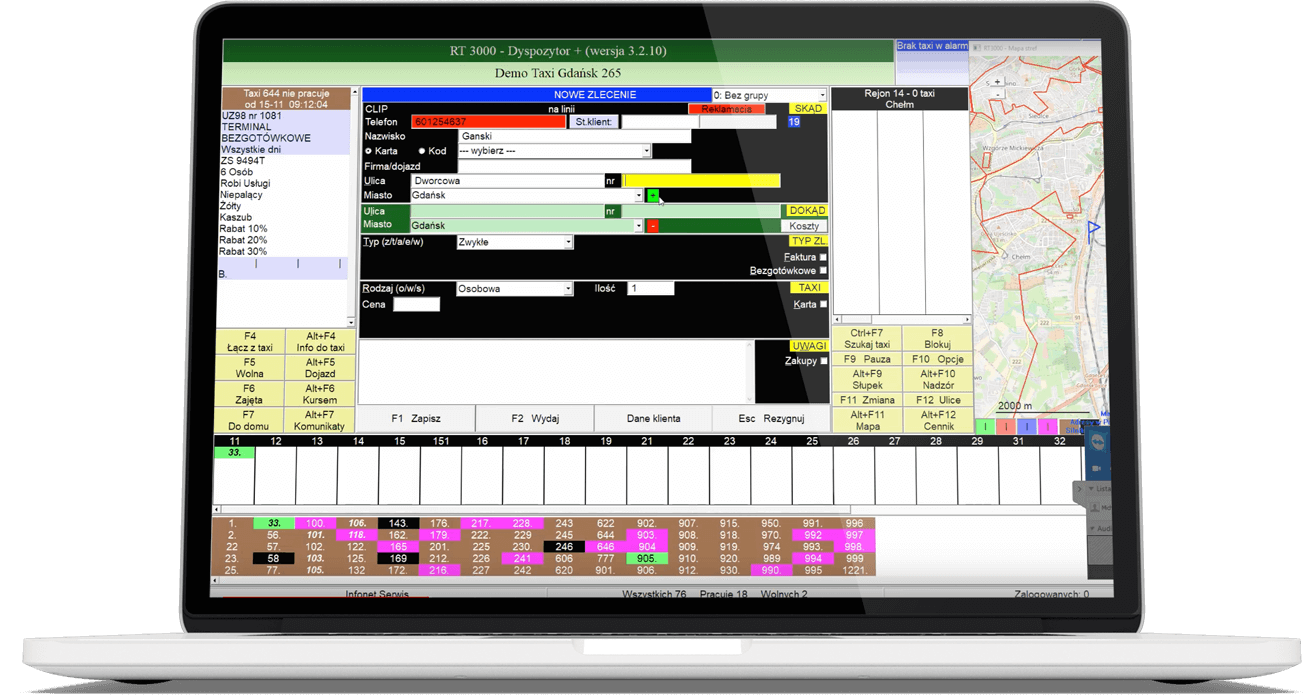Open the pickup Miasto Gdańsk dropdown
Viewport: 1314px width, 696px height.
[x=526, y=196]
